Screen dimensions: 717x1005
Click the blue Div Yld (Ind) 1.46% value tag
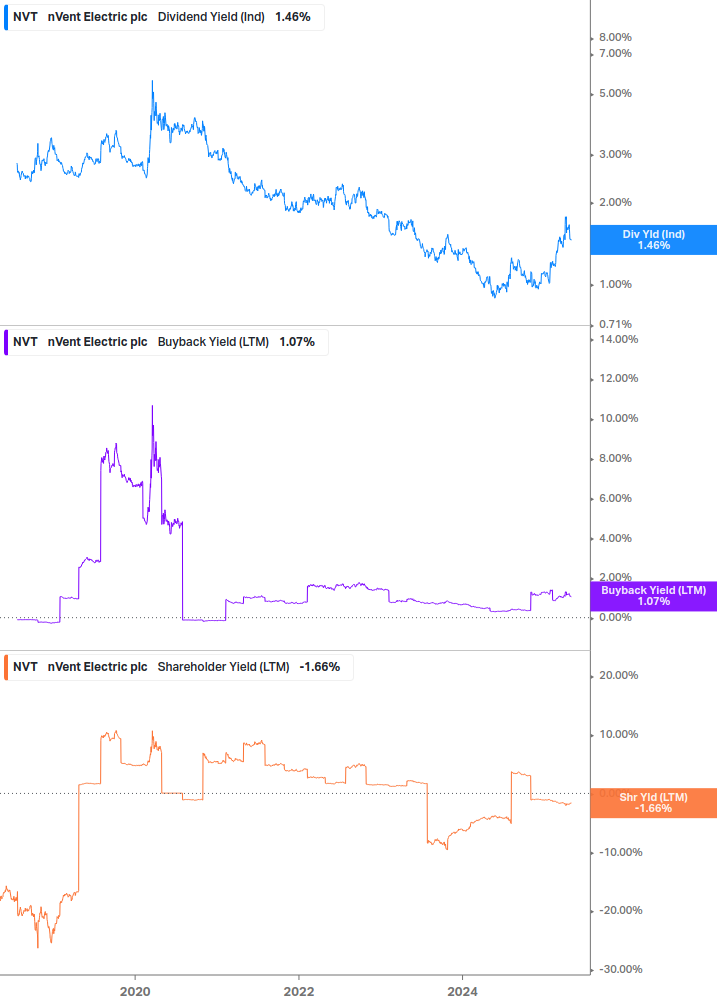click(654, 240)
